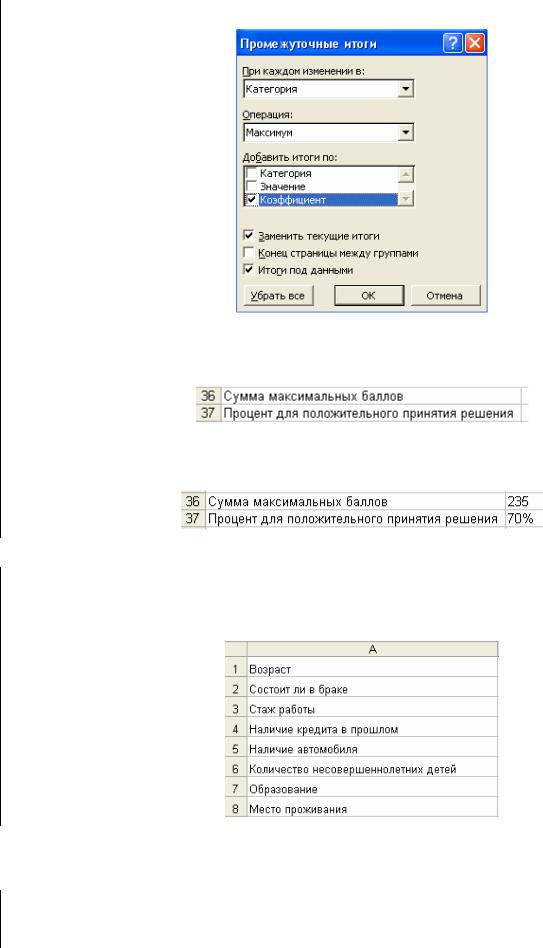Select column header A
This screenshot has height=948, width=543.
372,649
